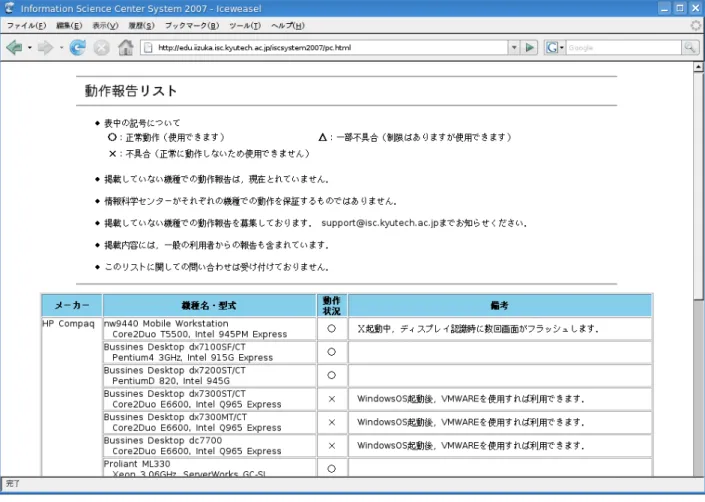Click the VMWARE remark in the dx7300MT/CT row
705x502 pixels.
(500, 422)
